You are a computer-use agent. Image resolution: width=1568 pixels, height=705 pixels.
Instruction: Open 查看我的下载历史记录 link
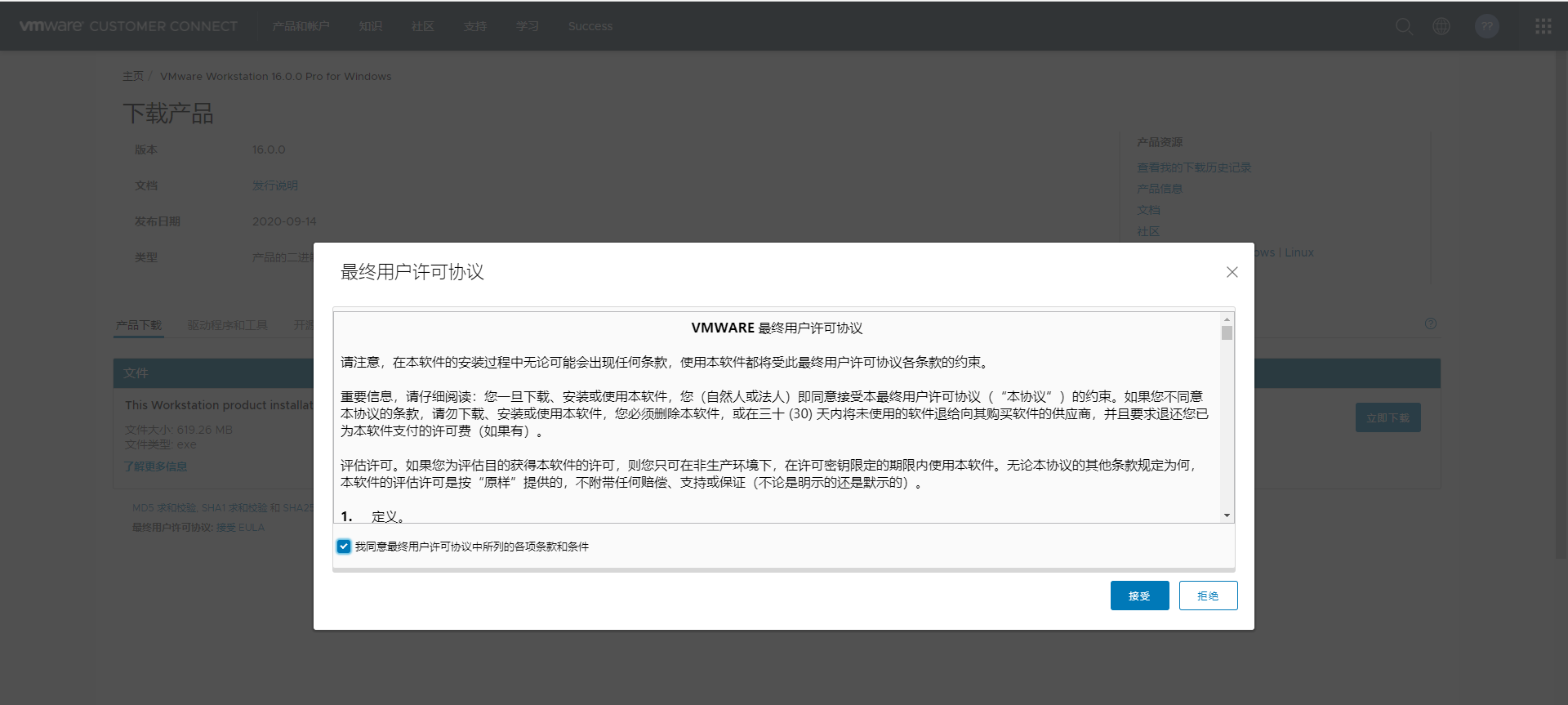pos(1194,167)
